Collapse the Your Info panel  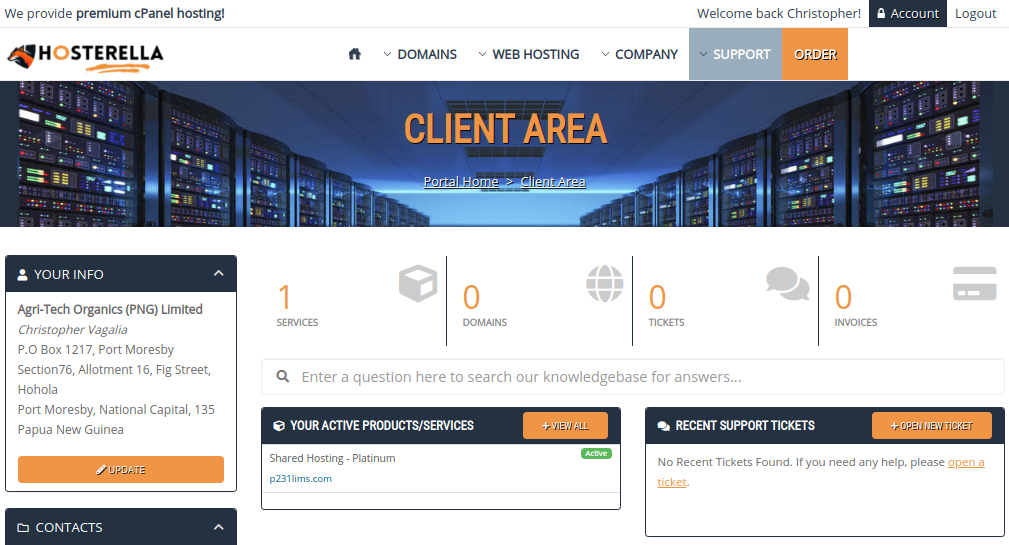pyautogui.click(x=218, y=274)
